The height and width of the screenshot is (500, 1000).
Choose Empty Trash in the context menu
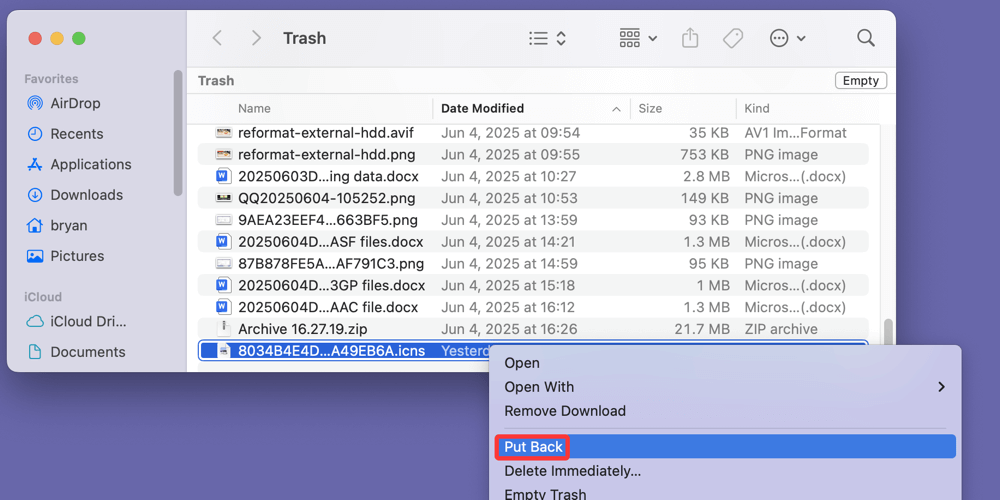tap(724, 494)
